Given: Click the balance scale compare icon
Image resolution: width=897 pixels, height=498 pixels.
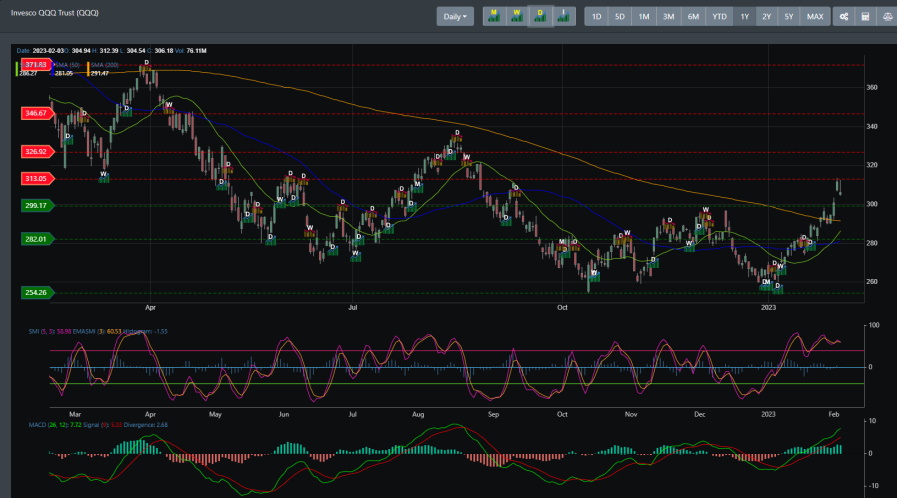Looking at the screenshot, I should (887, 17).
